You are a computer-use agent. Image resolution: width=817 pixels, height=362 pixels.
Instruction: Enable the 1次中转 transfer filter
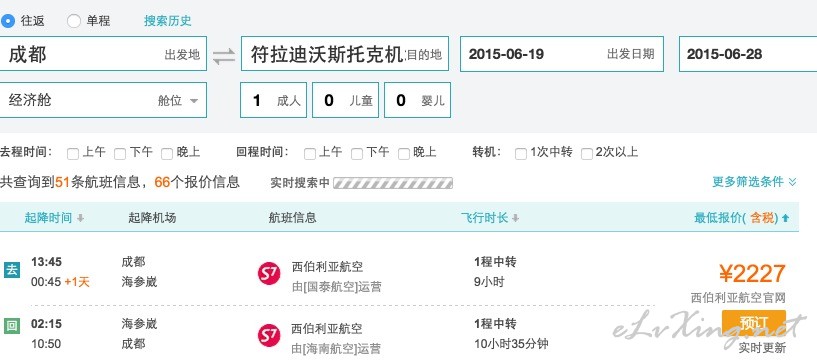click(521, 154)
